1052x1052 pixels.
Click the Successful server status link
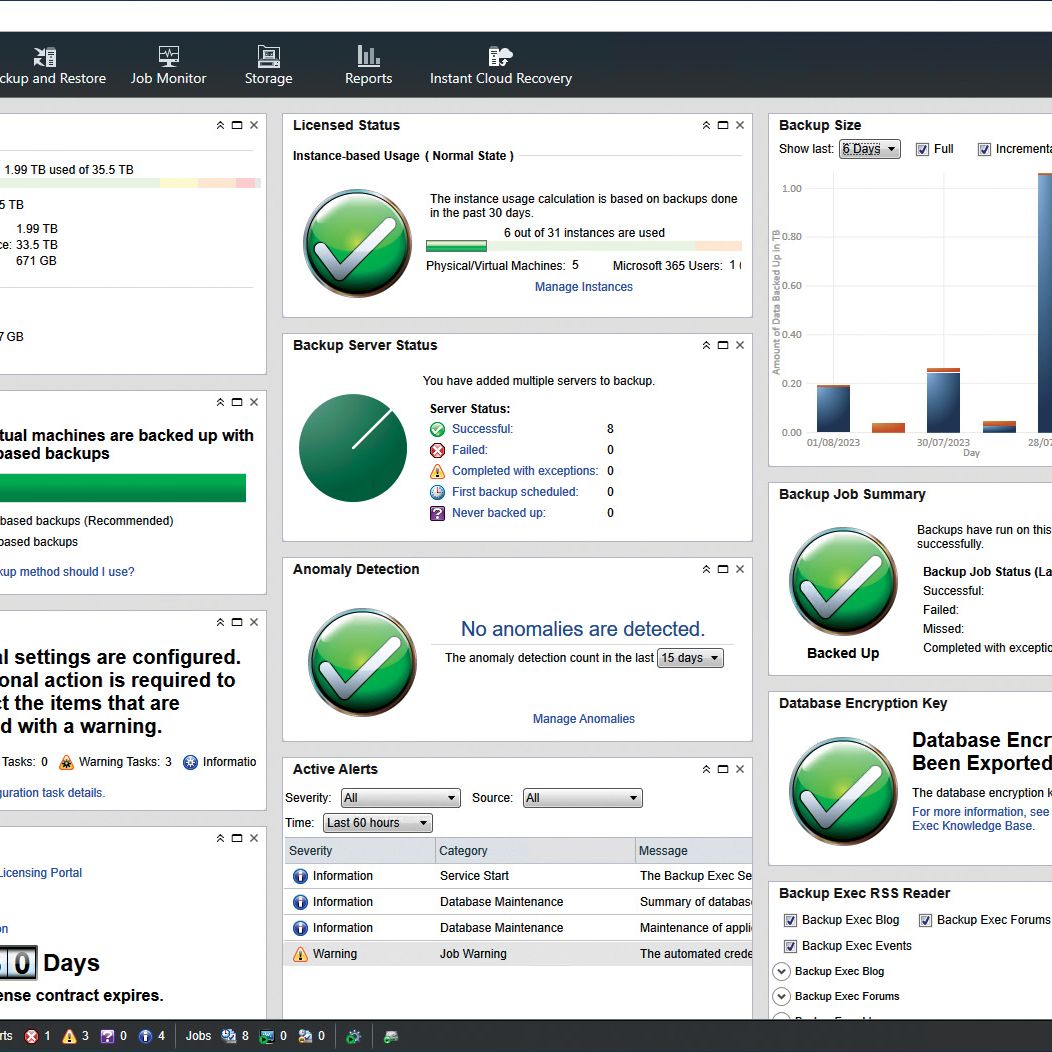[482, 429]
